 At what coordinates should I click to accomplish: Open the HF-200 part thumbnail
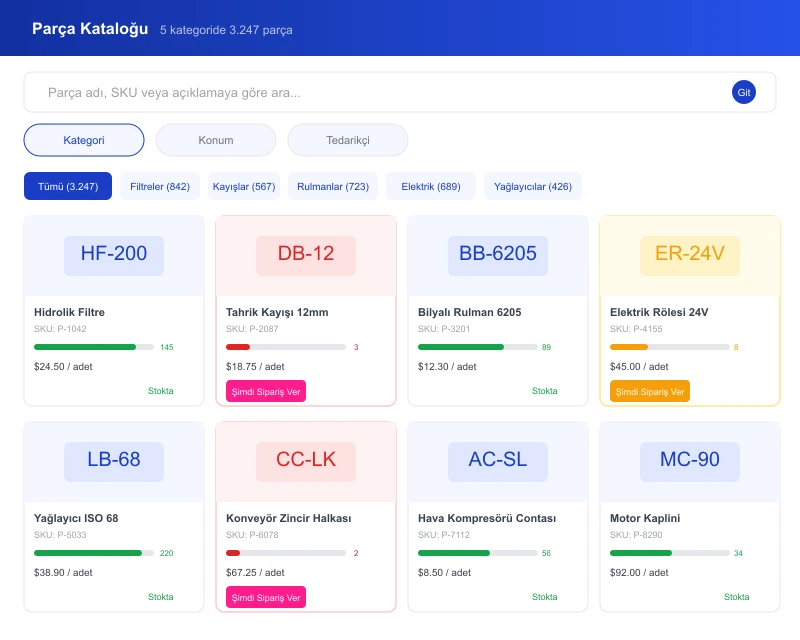coord(114,256)
